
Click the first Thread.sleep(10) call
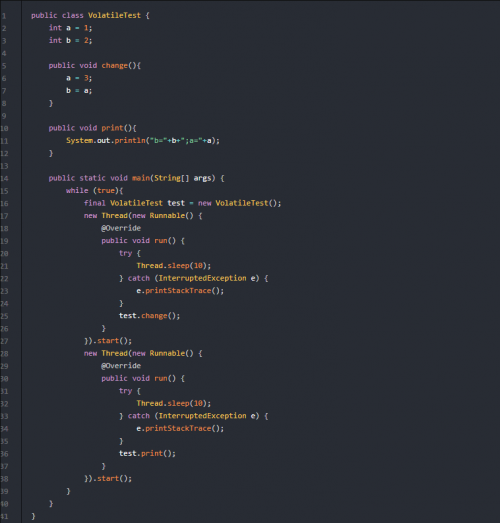[x=174, y=266]
